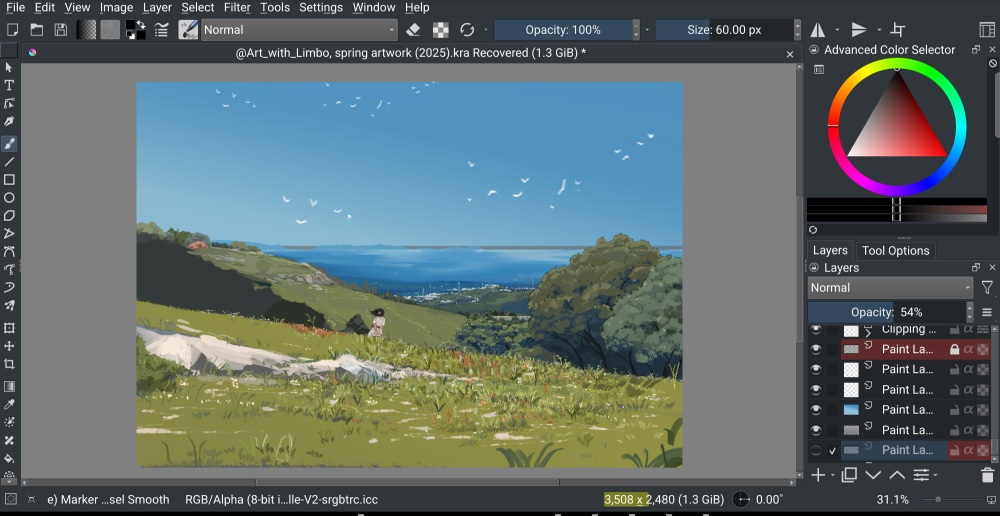Hide the Clipping layer with eye icon

(816, 330)
